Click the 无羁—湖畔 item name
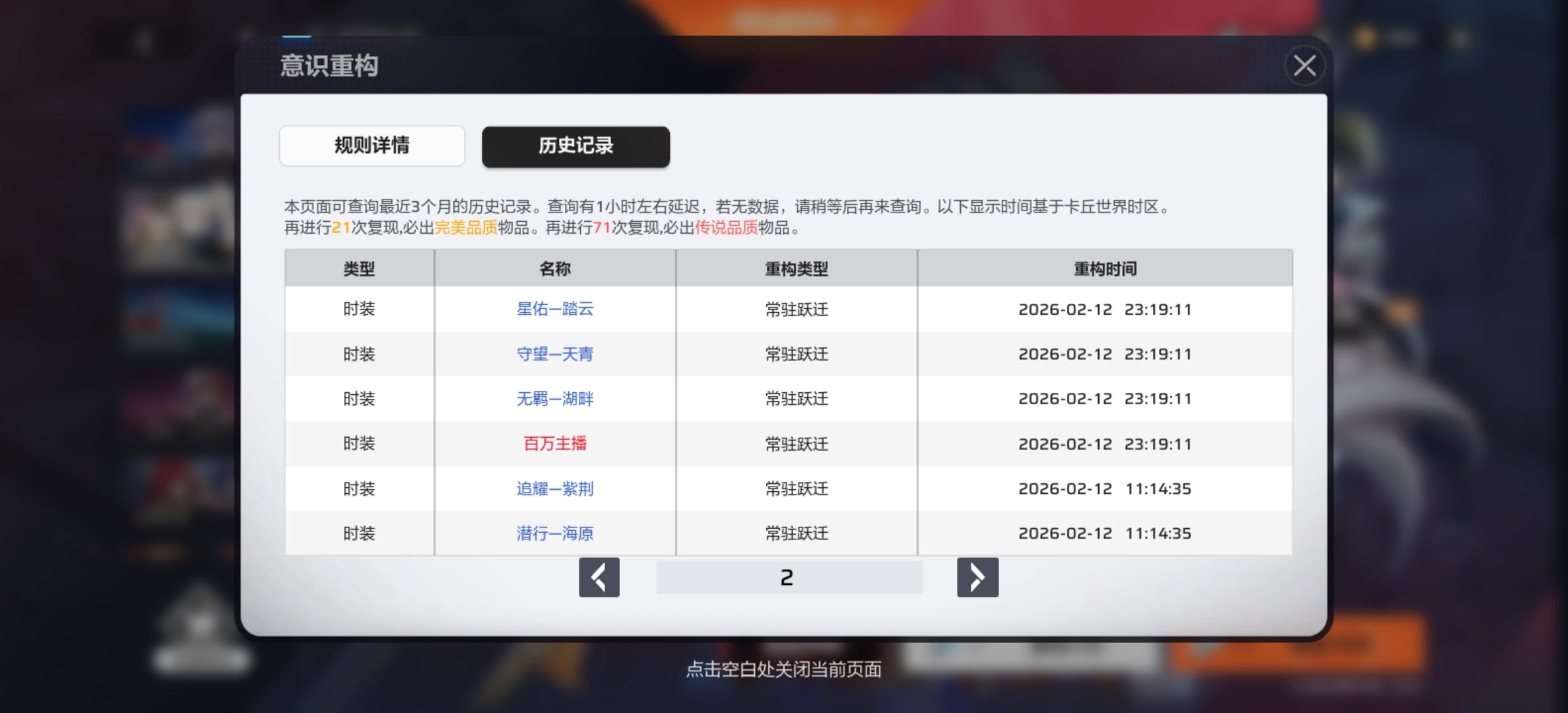Viewport: 1568px width, 713px height. 554,399
